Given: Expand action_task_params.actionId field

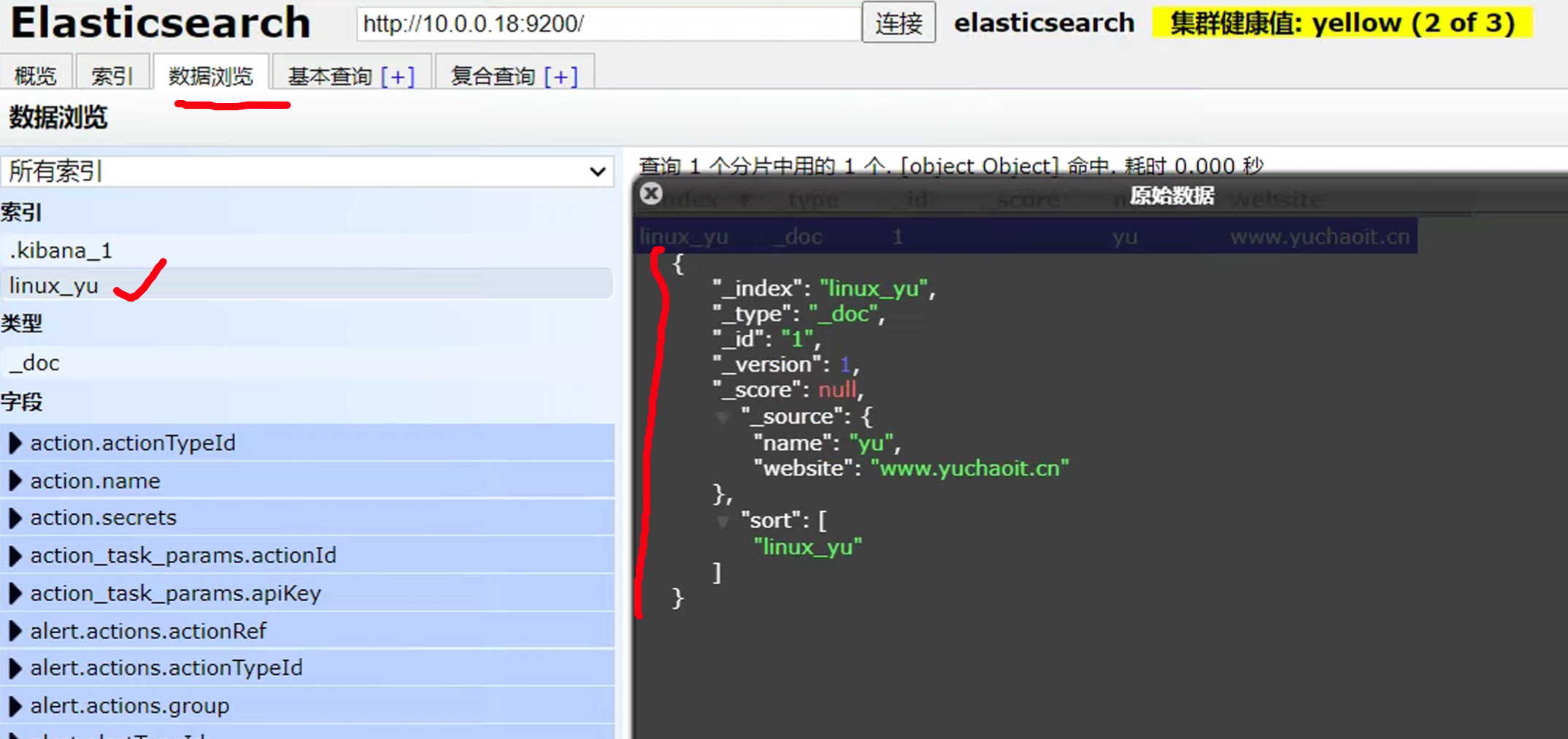Looking at the screenshot, I should pyautogui.click(x=15, y=556).
